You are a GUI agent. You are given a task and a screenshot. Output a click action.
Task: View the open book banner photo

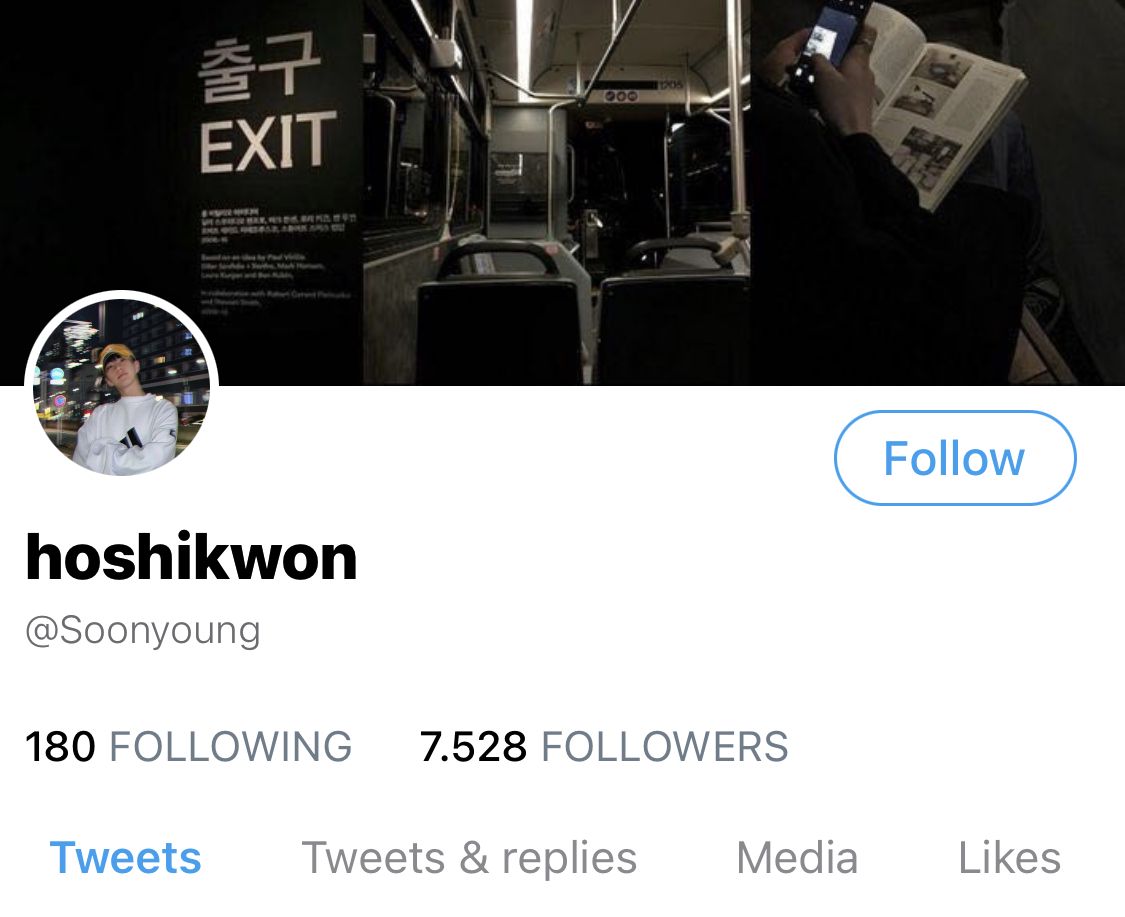[x=938, y=192]
